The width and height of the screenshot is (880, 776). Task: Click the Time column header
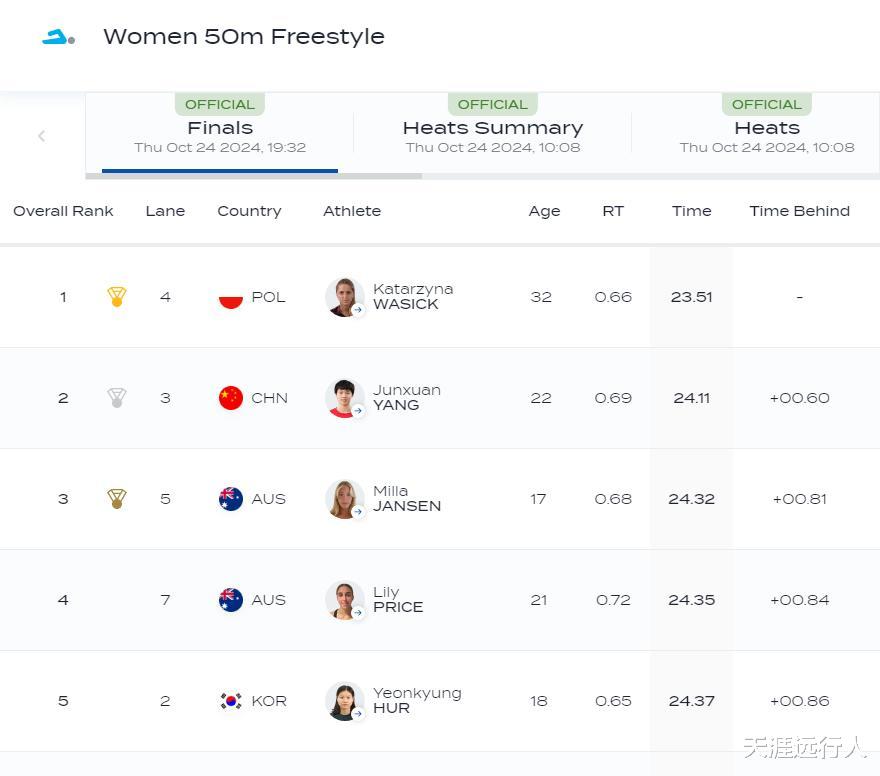[x=691, y=211]
